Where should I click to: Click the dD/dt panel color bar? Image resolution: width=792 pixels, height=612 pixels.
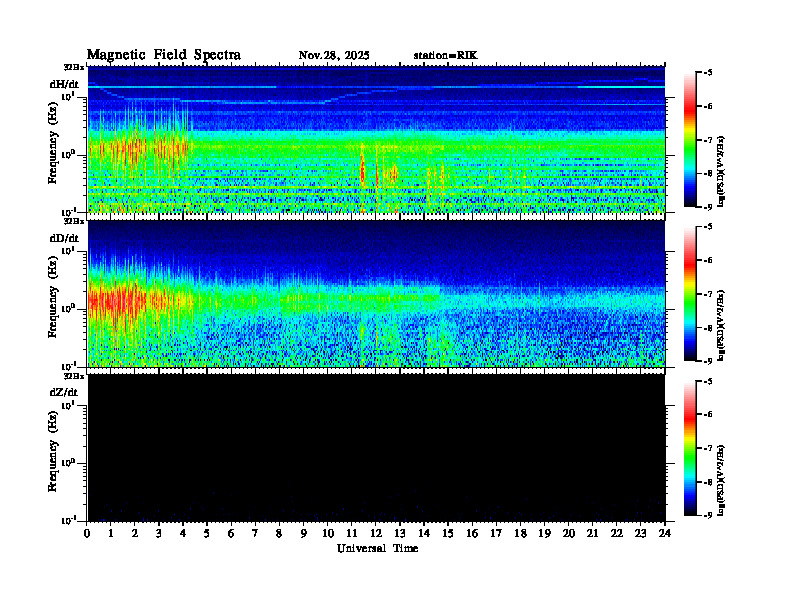coord(690,294)
